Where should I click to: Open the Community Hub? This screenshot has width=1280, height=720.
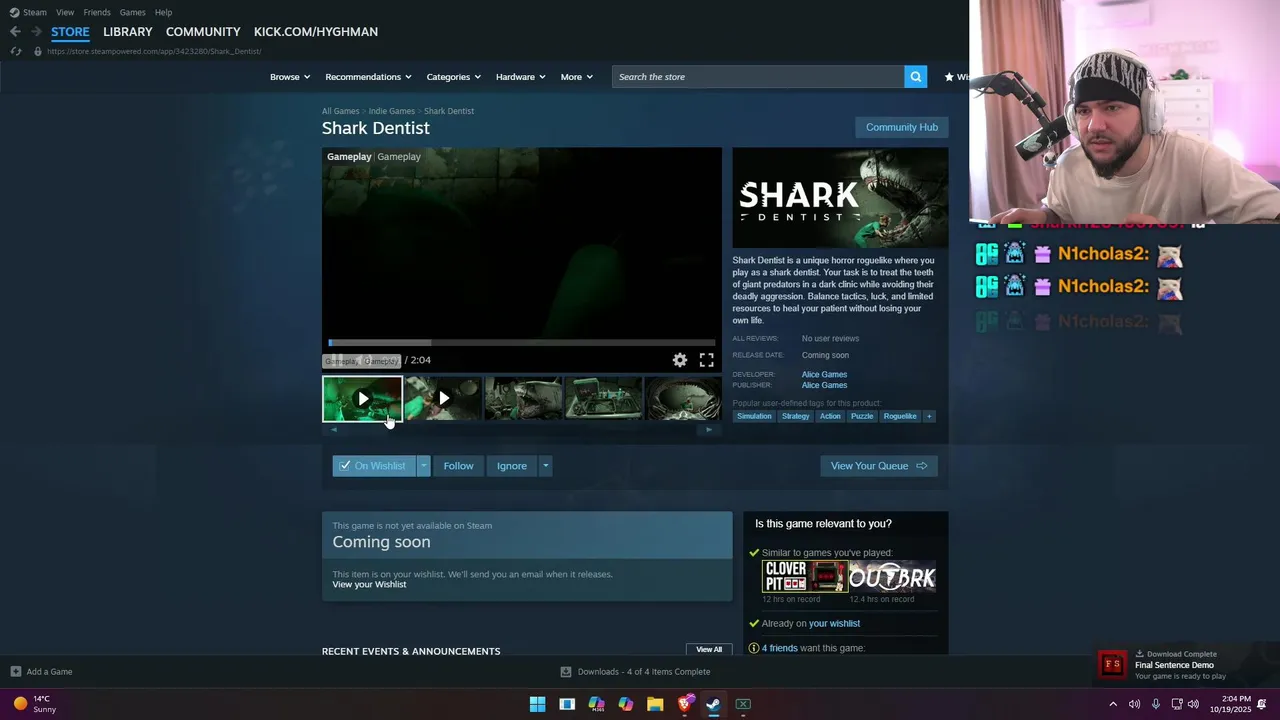(902, 127)
